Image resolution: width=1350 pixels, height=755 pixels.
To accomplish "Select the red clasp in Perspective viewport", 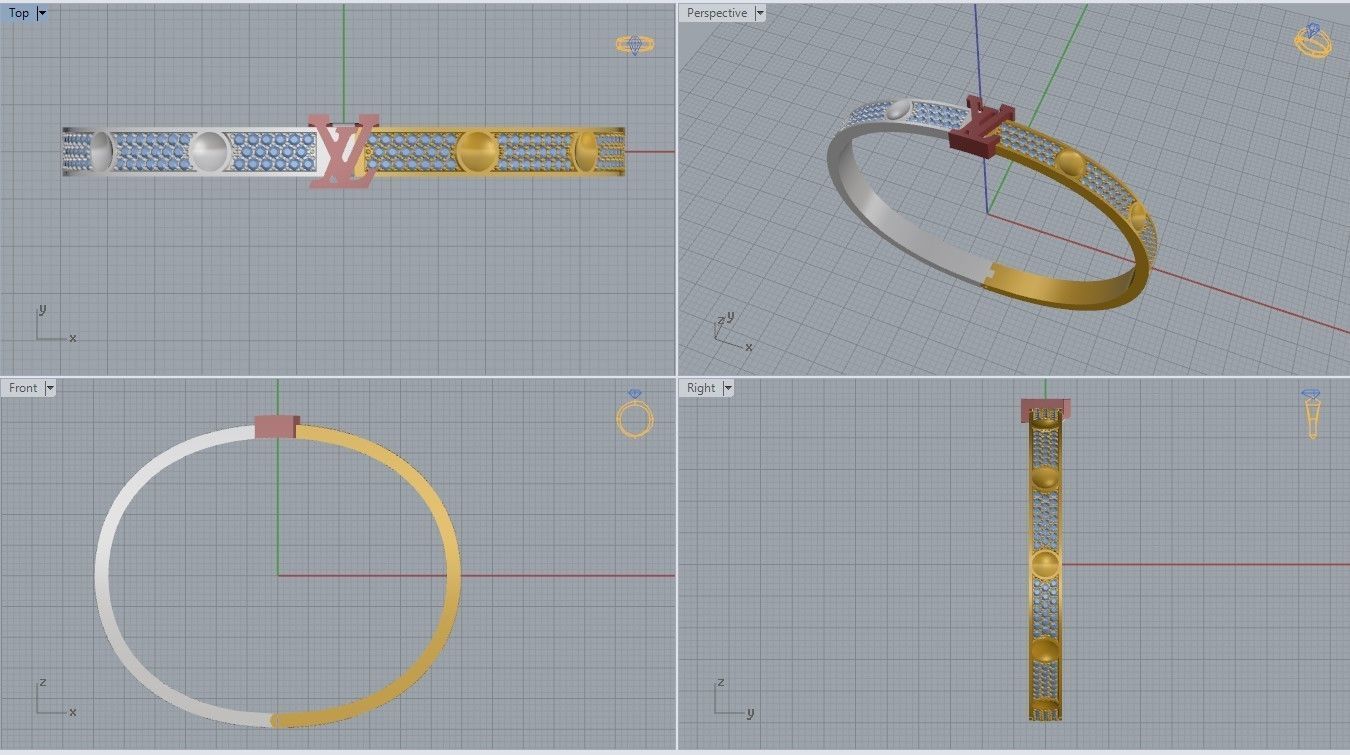I will [x=980, y=127].
